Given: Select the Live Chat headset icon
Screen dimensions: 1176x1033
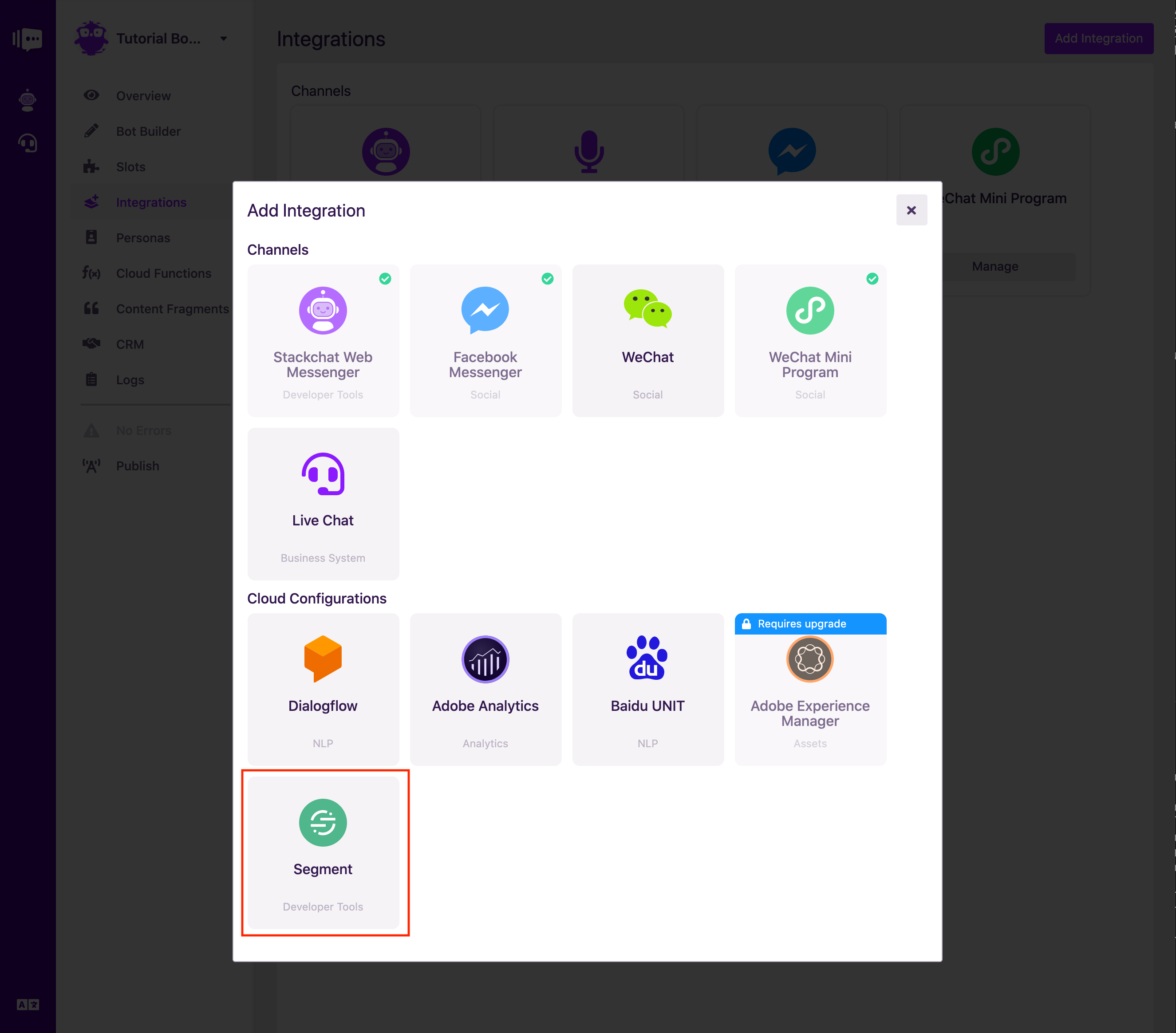Looking at the screenshot, I should (x=323, y=474).
